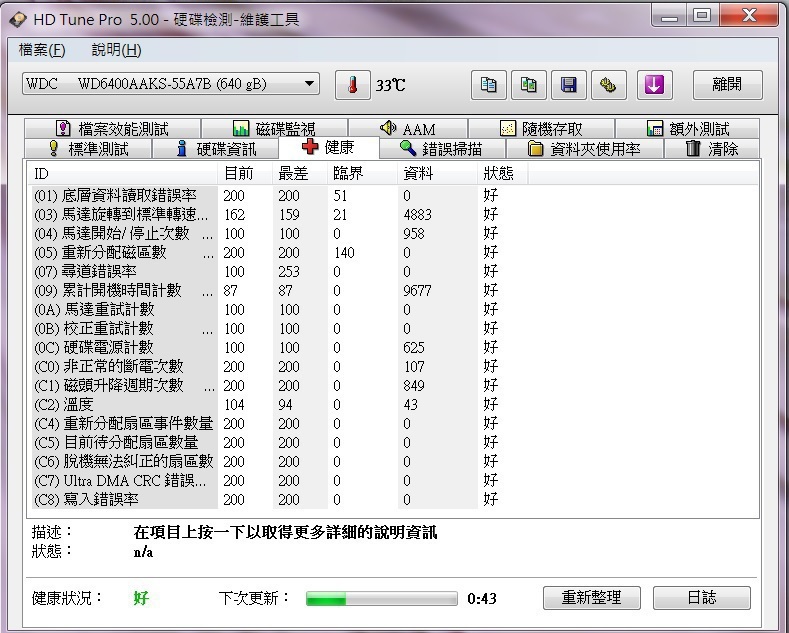Viewport: 789px width, 633px height.
Task: Click the 資料 column header
Action: (437, 174)
